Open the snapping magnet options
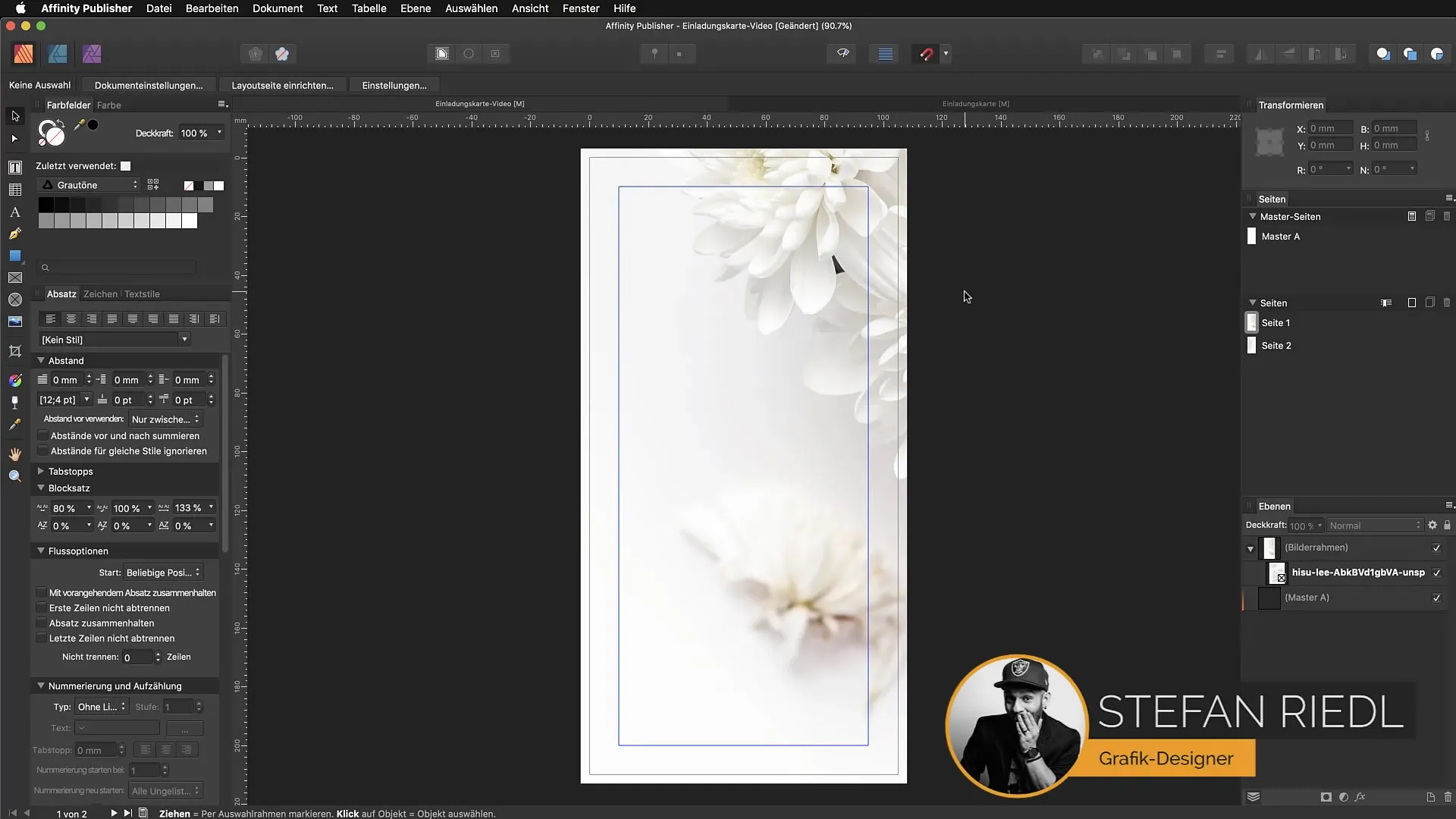Screen dimensions: 1456x819 [946, 54]
